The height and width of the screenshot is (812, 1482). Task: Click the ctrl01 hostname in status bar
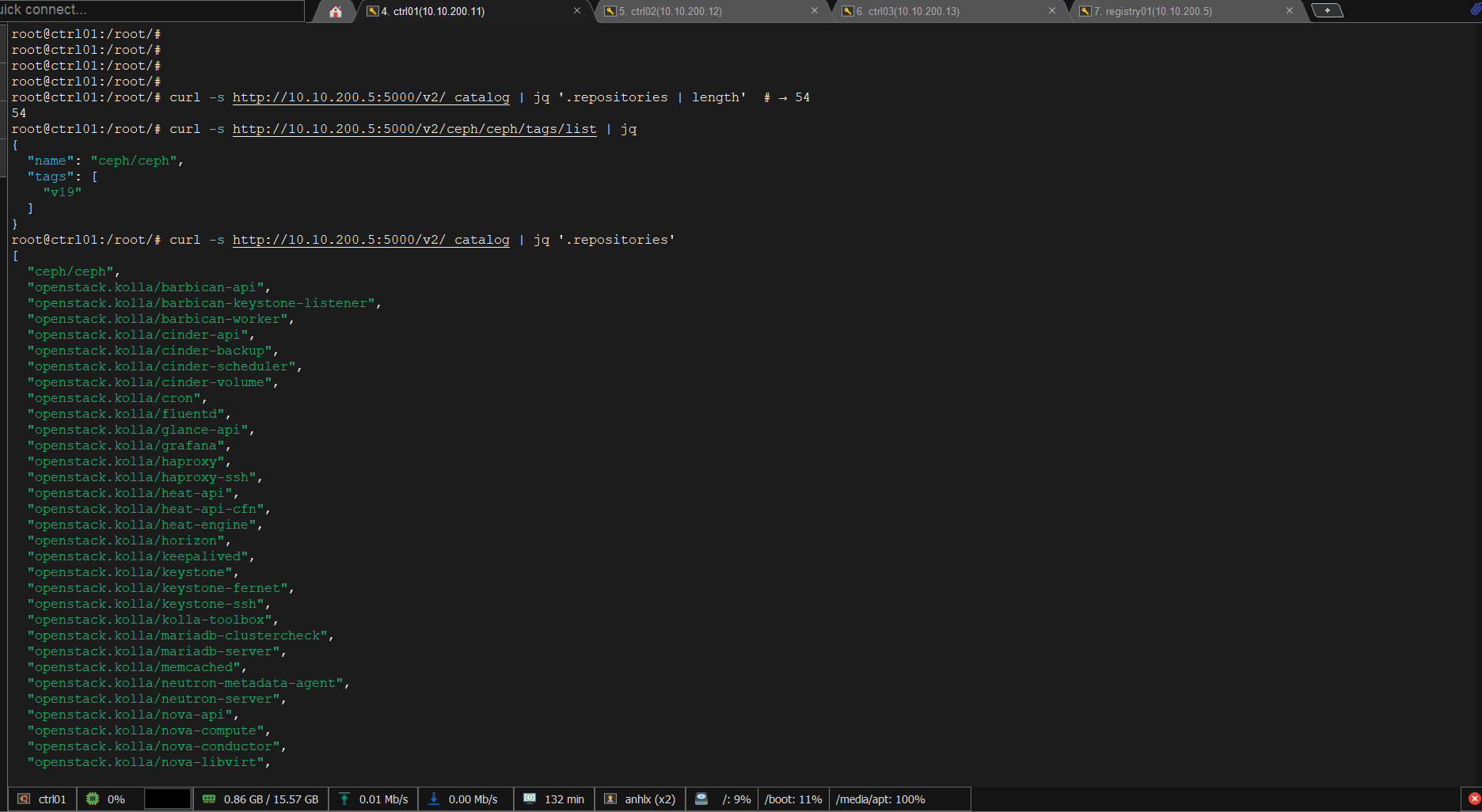tap(52, 799)
